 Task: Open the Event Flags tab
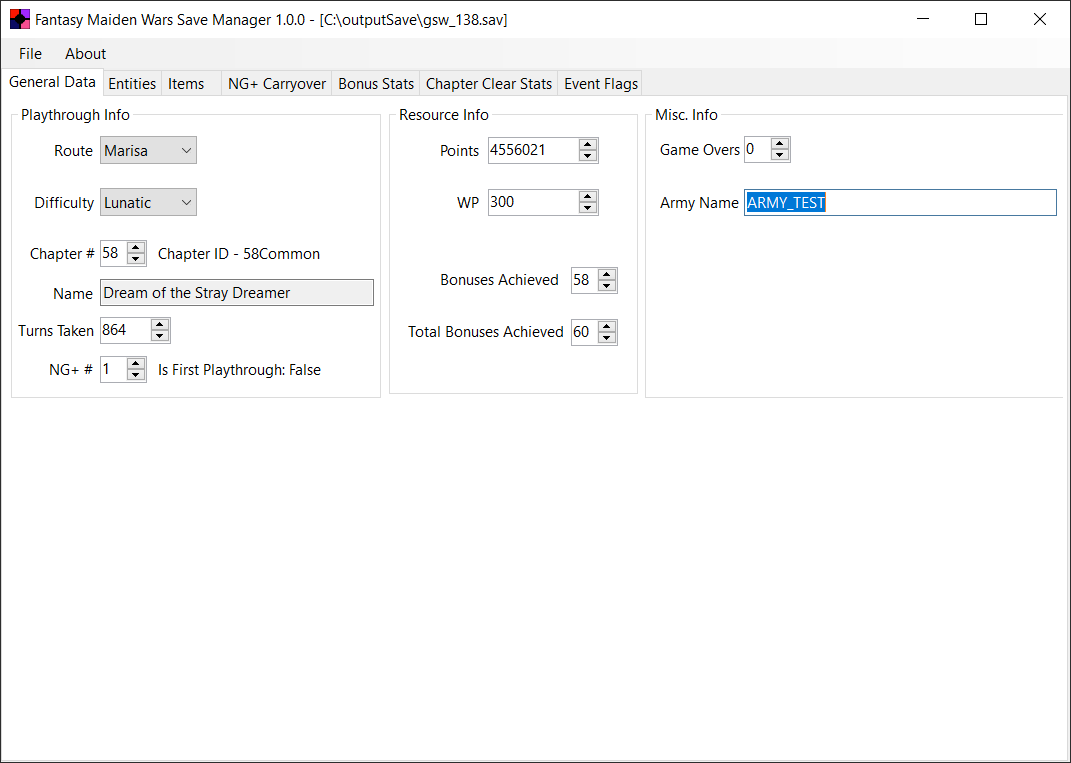click(600, 83)
